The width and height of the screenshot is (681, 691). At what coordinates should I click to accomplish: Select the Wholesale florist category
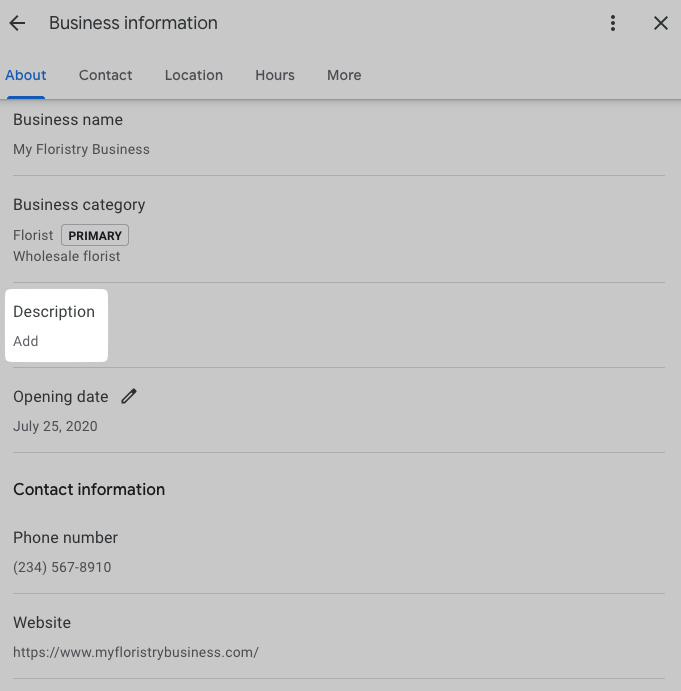point(66,256)
